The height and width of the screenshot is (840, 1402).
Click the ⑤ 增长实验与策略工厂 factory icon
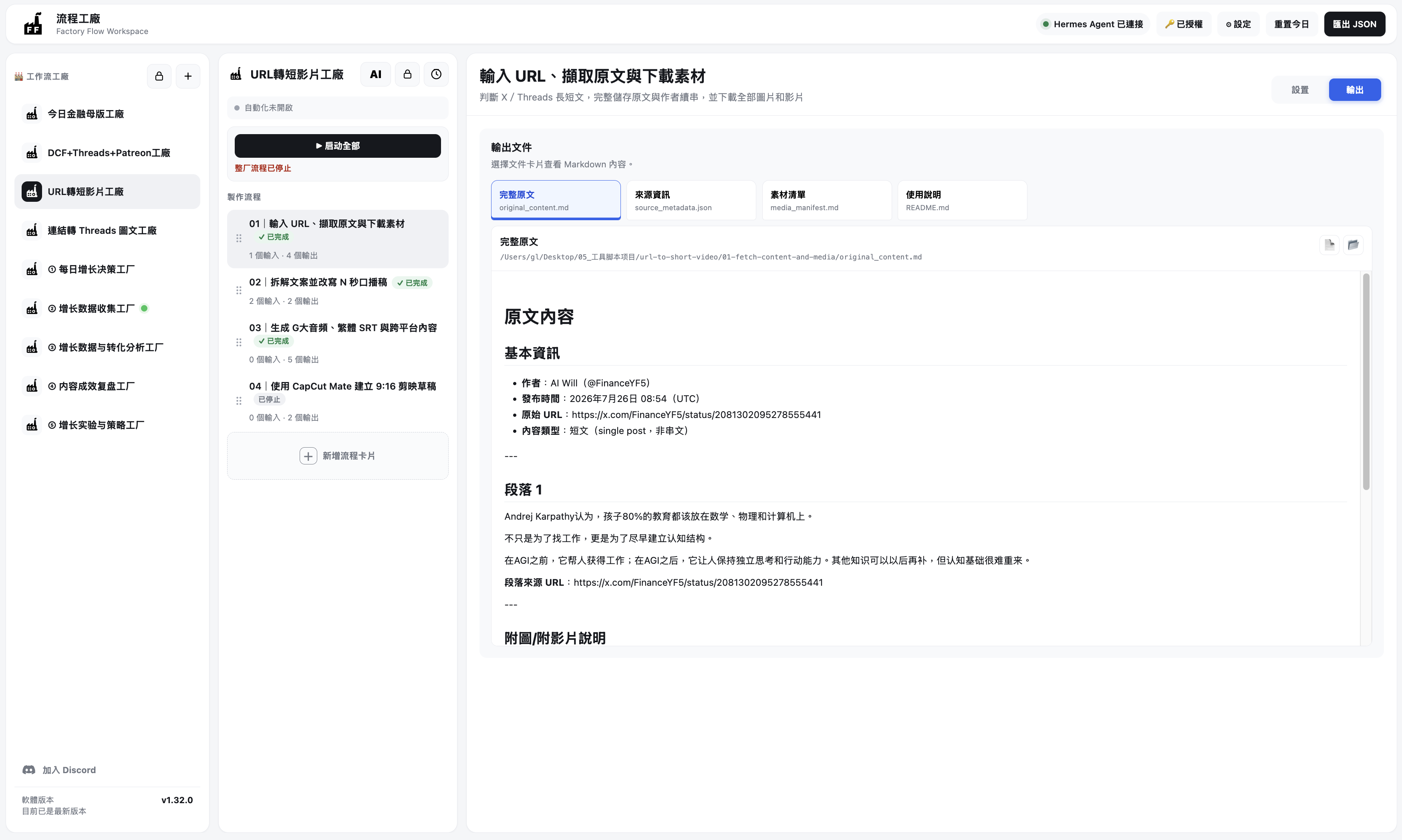pos(32,425)
